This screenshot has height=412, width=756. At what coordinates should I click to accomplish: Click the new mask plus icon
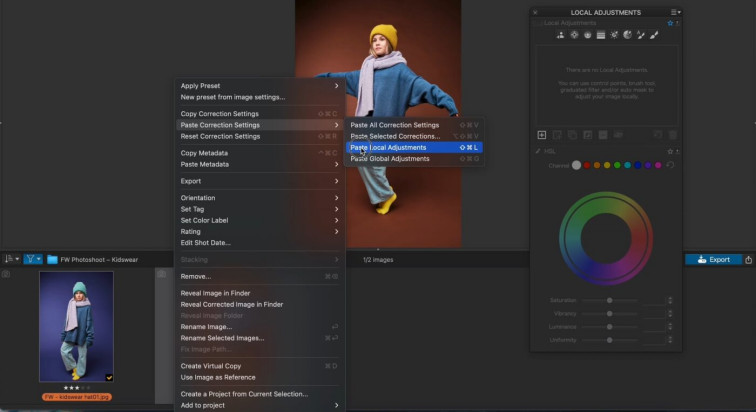(x=542, y=135)
